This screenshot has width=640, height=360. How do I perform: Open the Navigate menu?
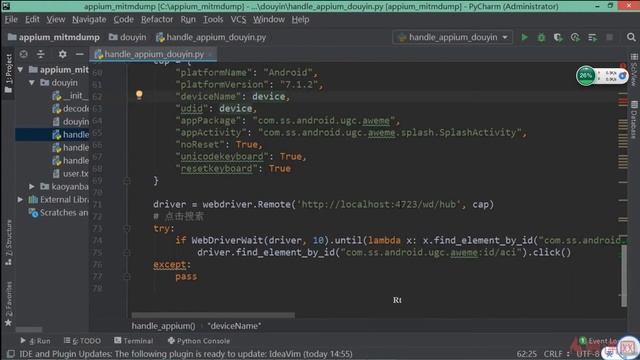pos(89,19)
